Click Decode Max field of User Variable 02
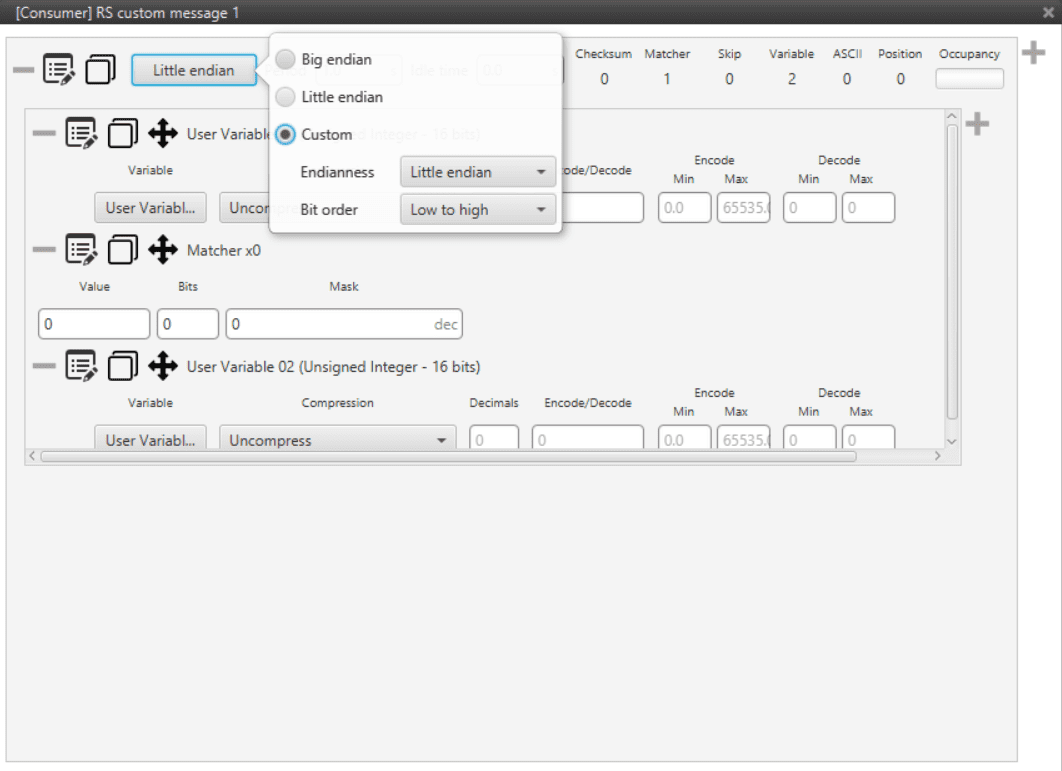Screen dimensions: 1062x771 pos(868,440)
